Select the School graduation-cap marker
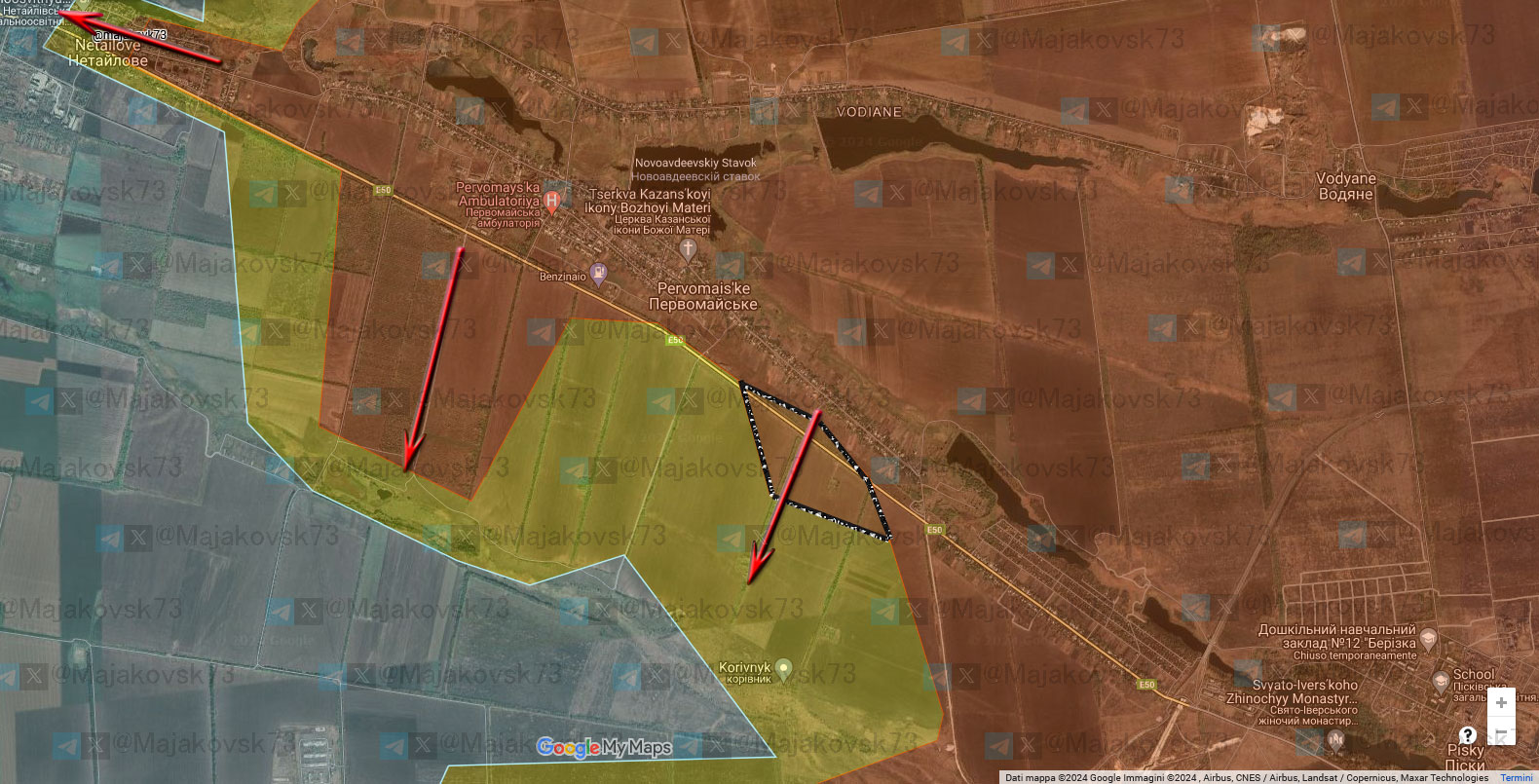 tap(1441, 682)
